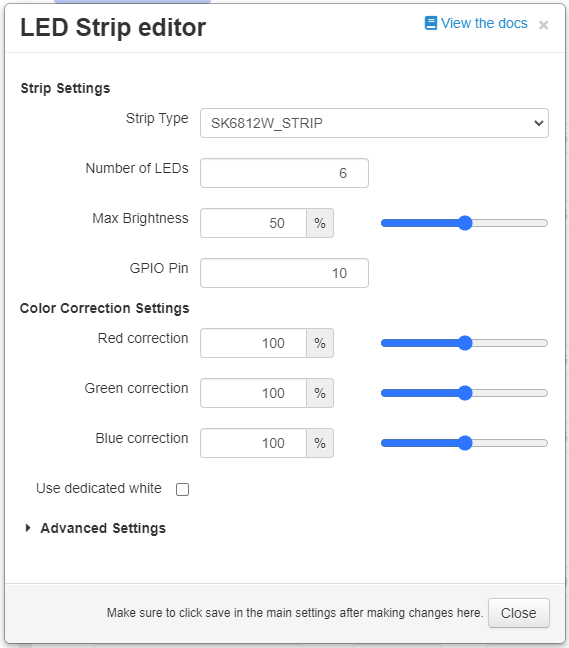
Task: Click the Color Correction Settings heading
Action: click(105, 308)
